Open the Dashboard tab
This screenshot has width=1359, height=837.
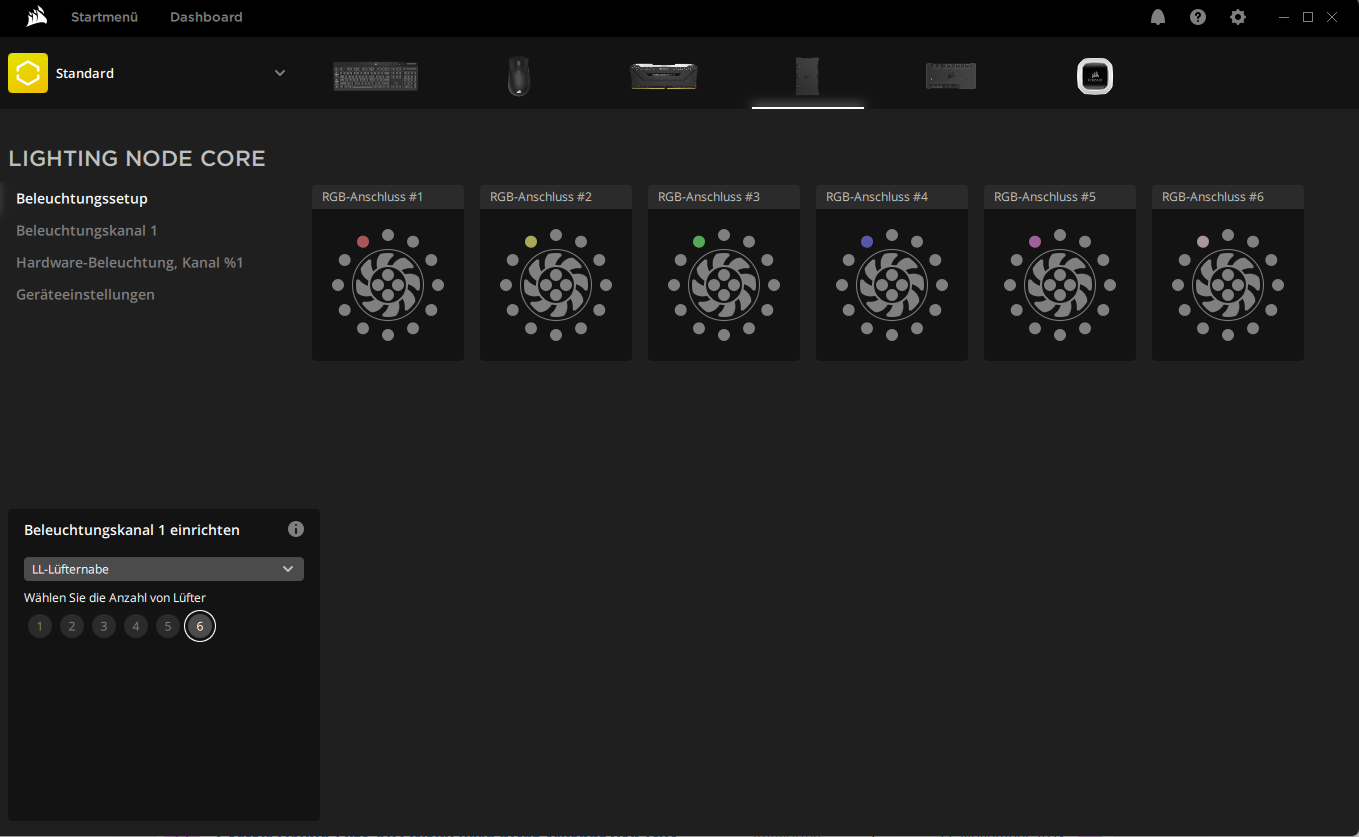(x=206, y=17)
